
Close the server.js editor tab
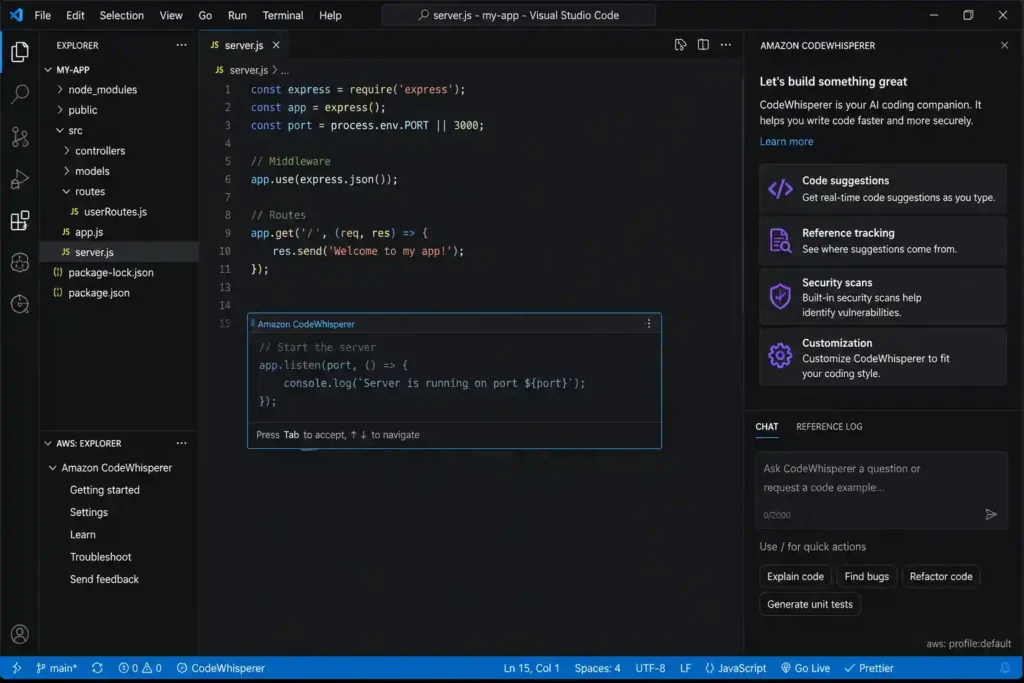coord(276,45)
